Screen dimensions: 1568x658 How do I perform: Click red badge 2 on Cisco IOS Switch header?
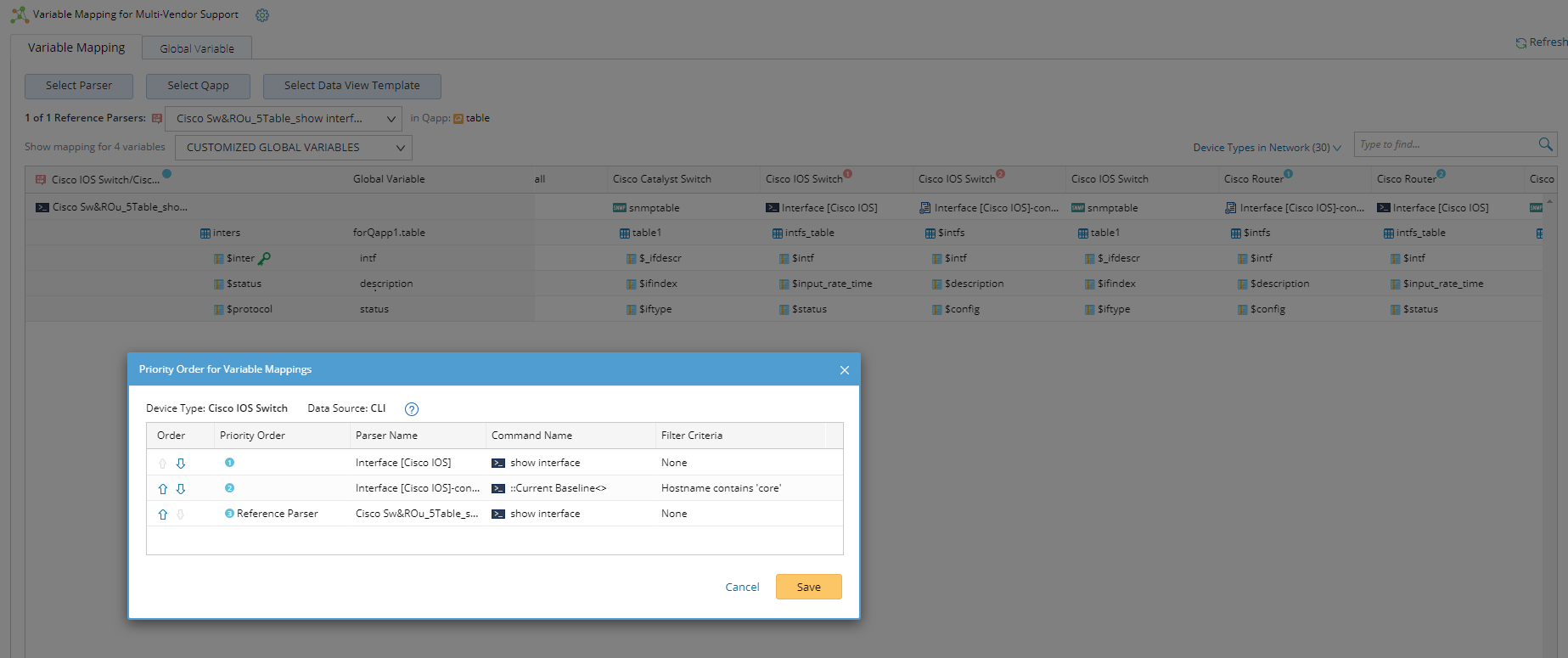tap(1000, 174)
